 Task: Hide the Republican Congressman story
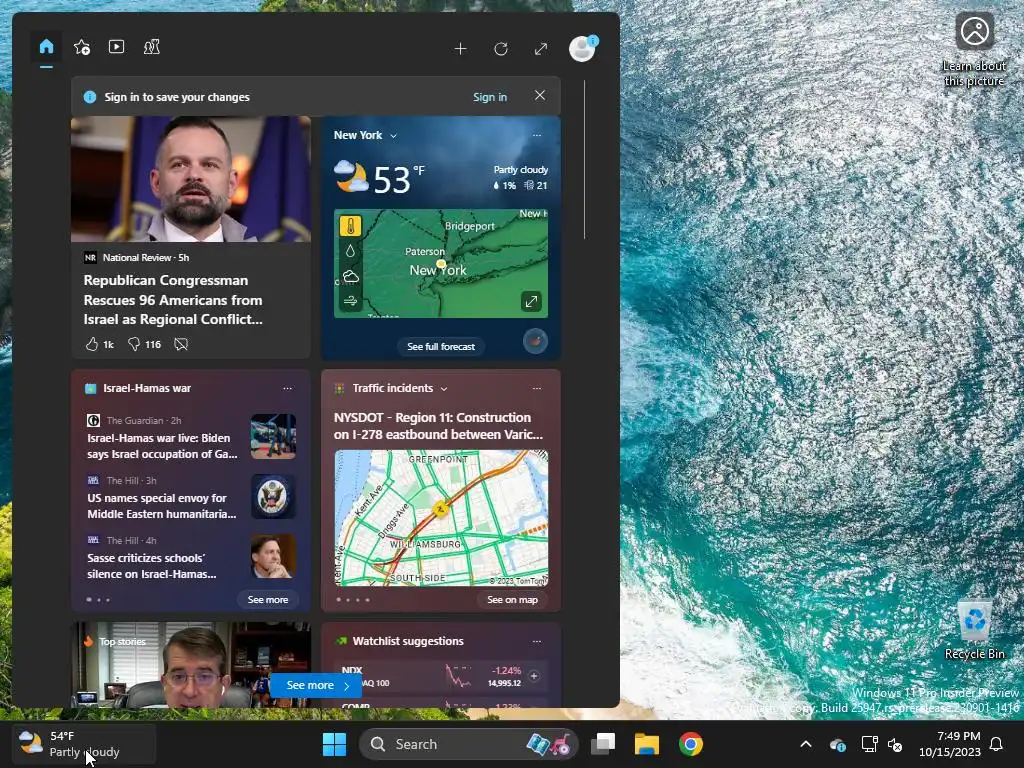coord(181,344)
